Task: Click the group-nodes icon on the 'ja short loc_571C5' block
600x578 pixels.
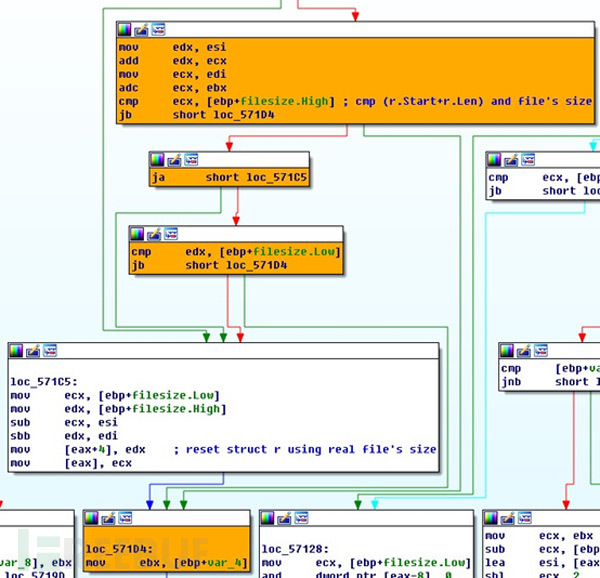Action: [x=191, y=160]
